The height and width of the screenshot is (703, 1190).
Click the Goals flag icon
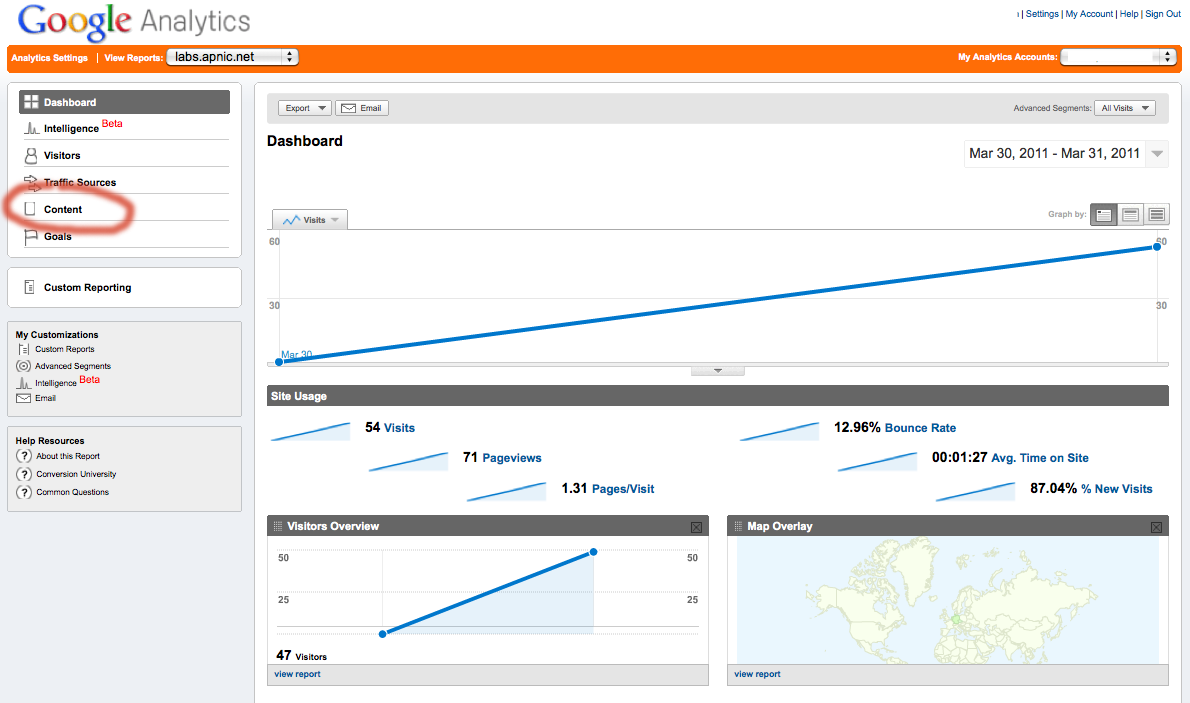(x=31, y=237)
